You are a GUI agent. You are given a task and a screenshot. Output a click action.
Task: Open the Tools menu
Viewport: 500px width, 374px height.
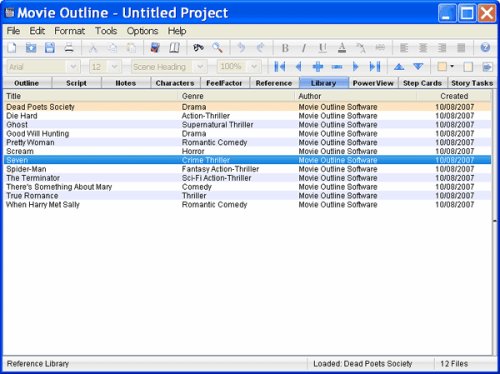point(106,31)
